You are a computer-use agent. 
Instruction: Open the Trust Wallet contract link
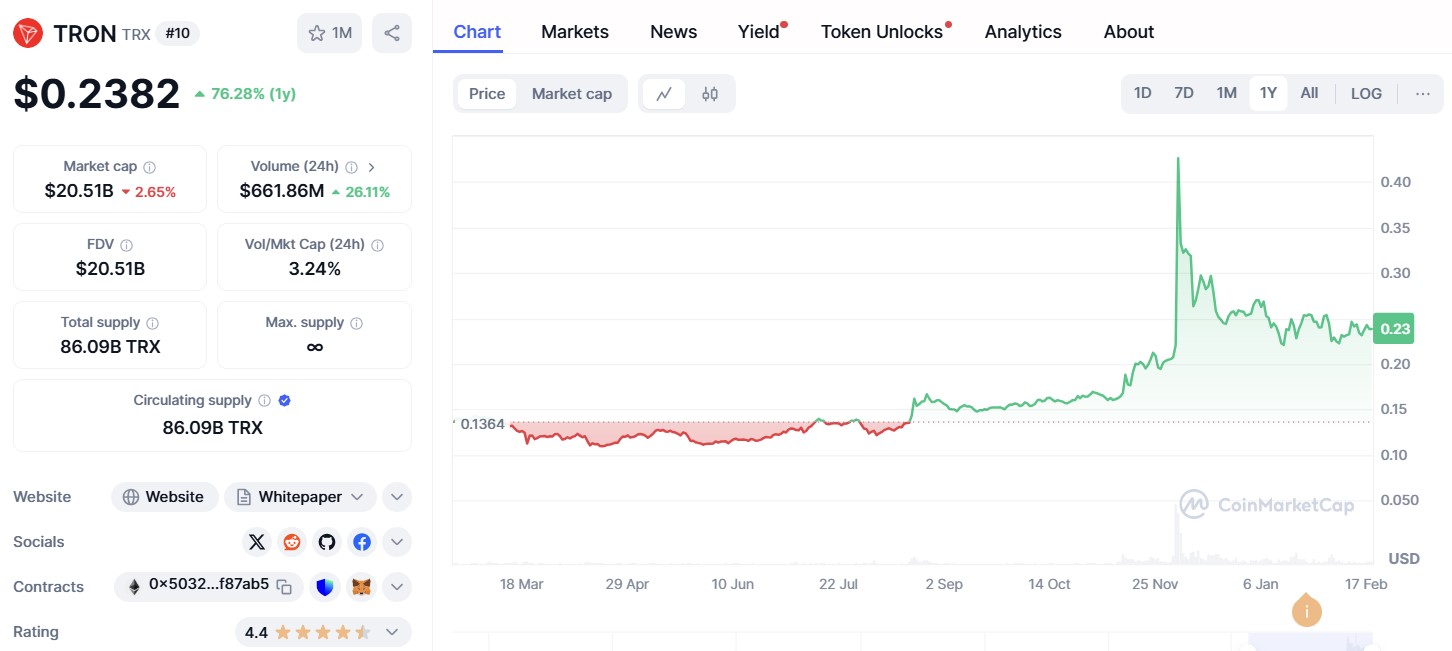click(325, 587)
